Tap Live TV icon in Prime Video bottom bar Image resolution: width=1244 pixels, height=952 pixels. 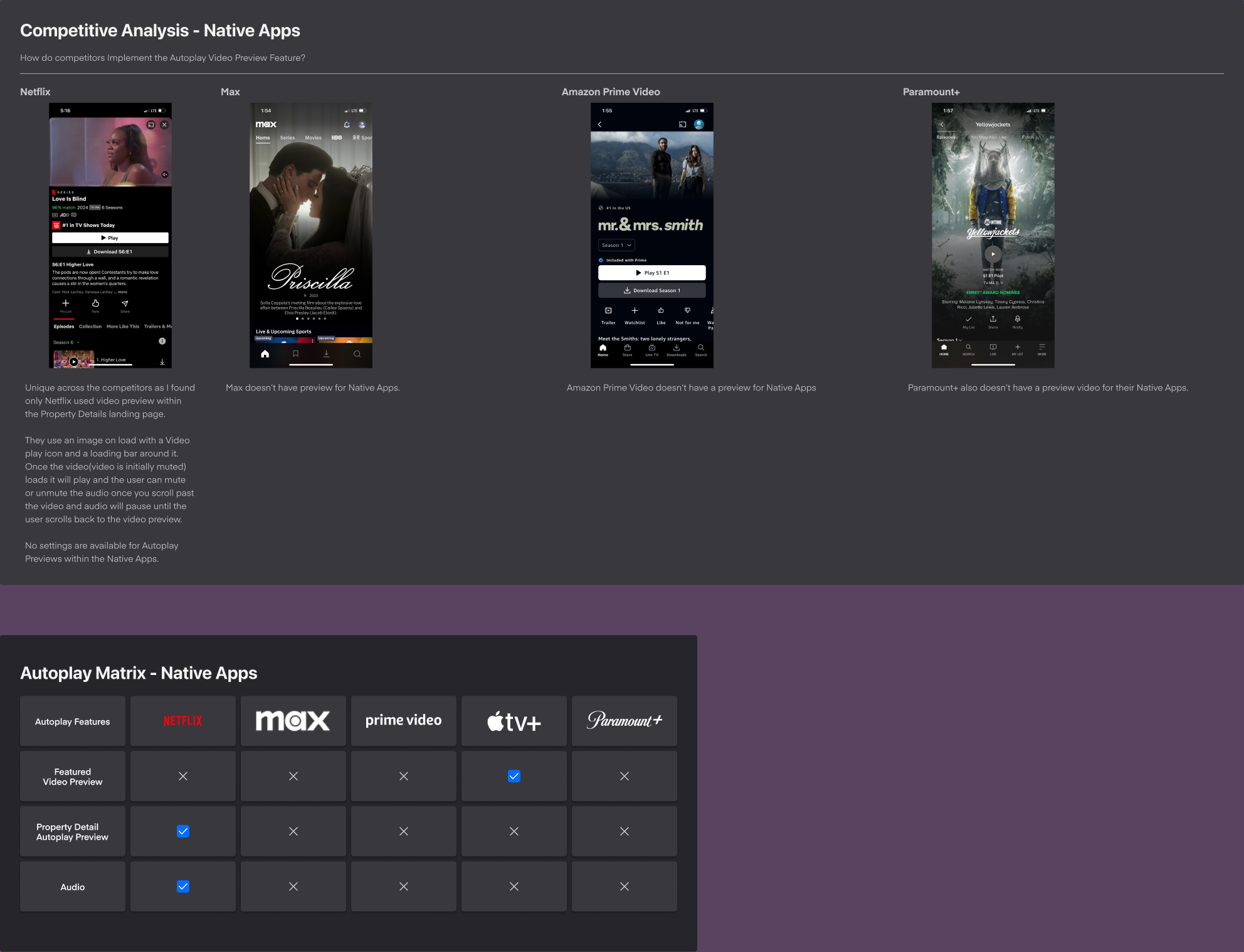(652, 348)
